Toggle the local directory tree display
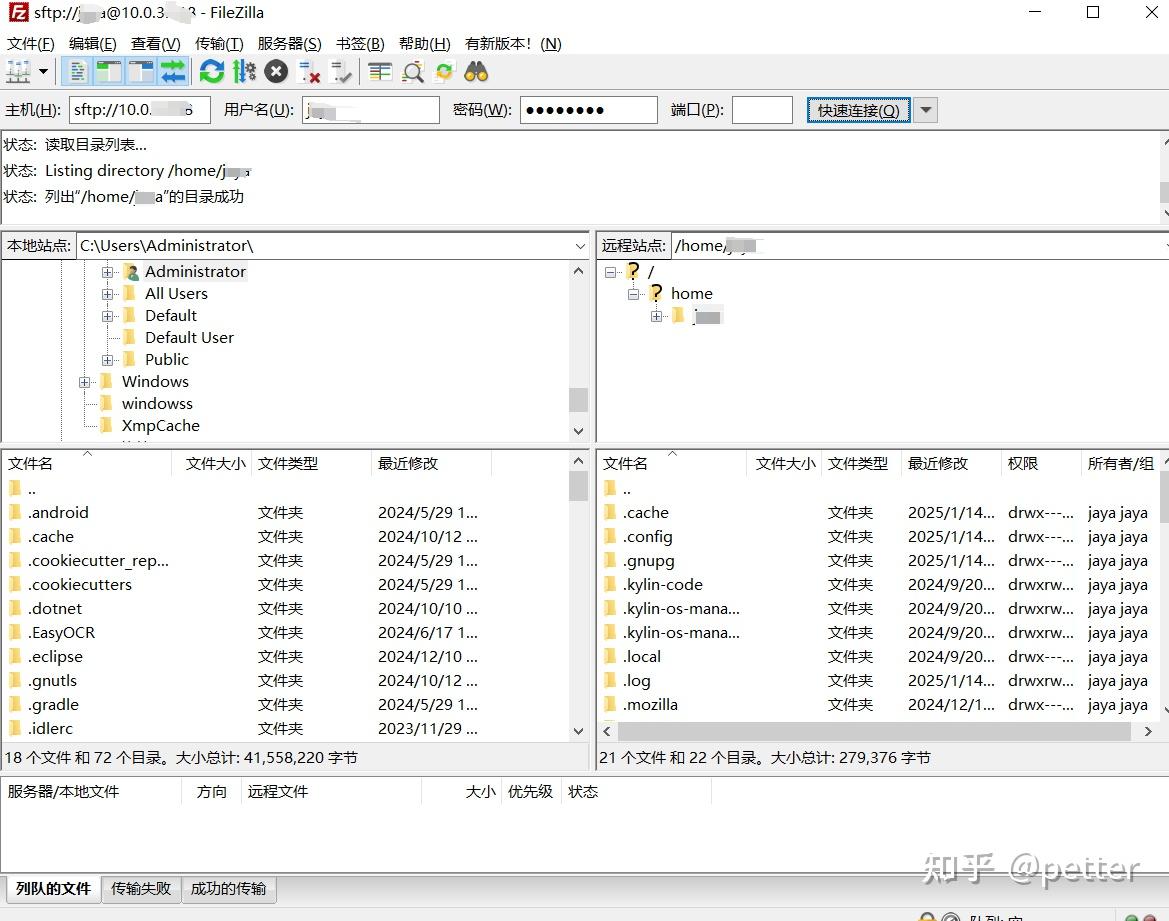 click(x=107, y=71)
